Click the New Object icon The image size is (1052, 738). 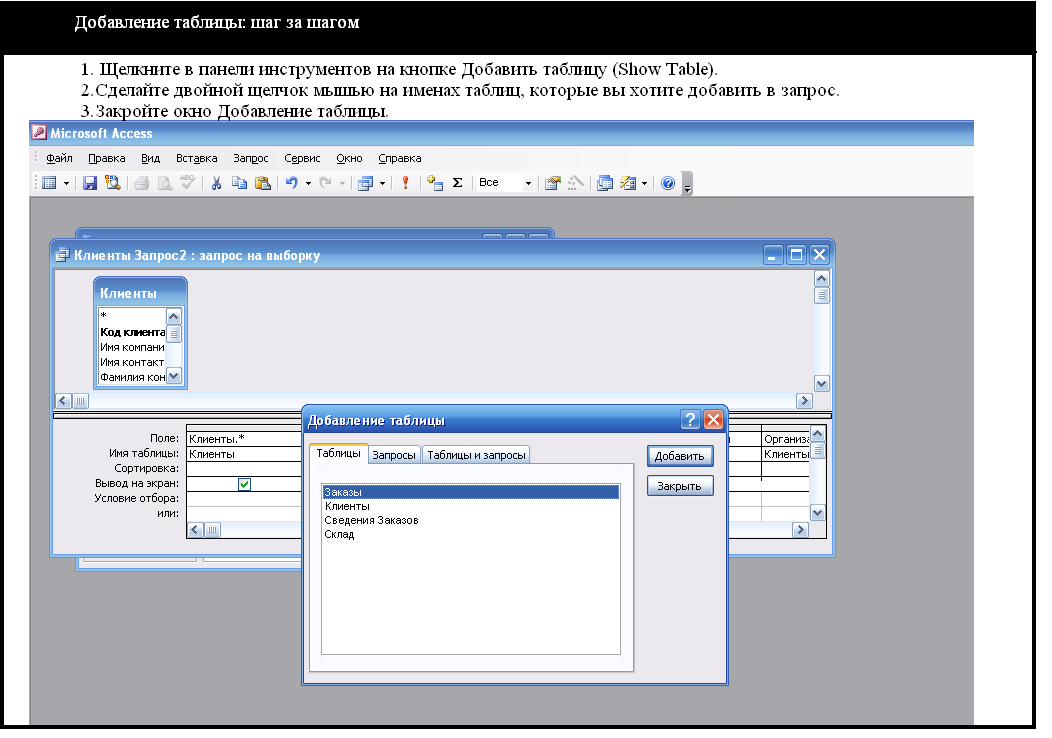click(x=628, y=182)
